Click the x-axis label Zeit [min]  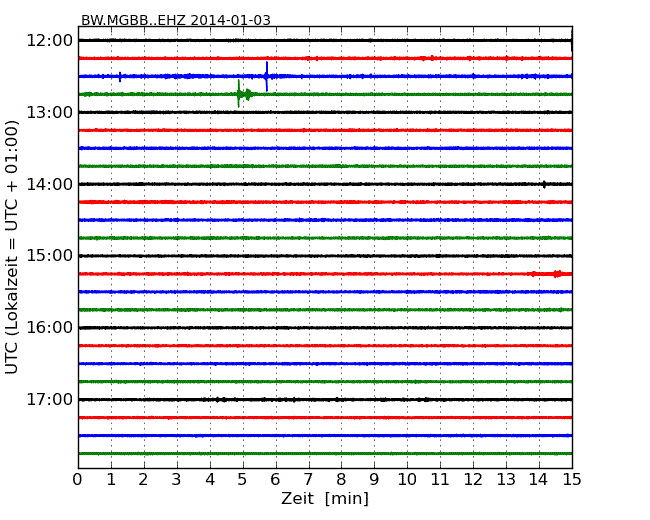pyautogui.click(x=325, y=498)
